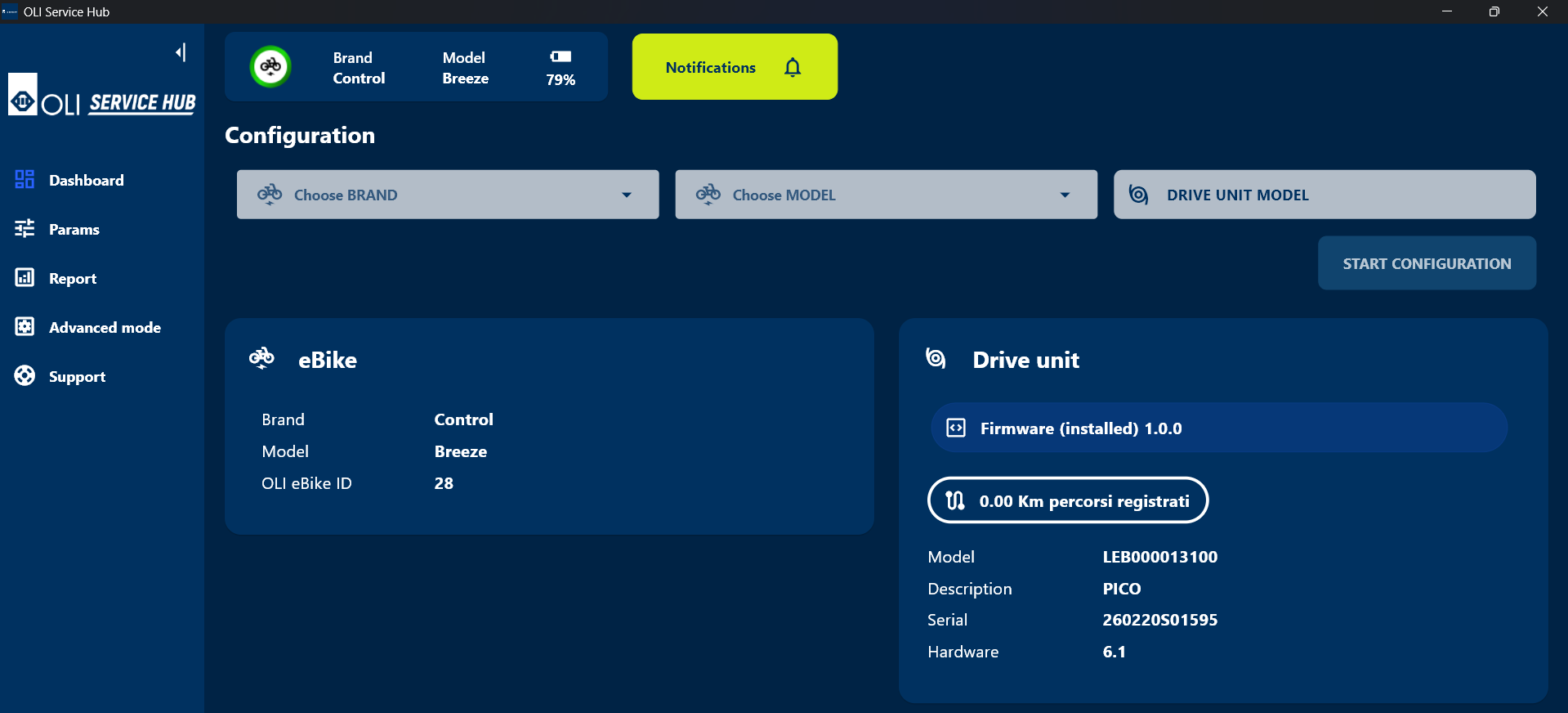The height and width of the screenshot is (713, 1568).
Task: Restore down the application window
Action: tap(1494, 11)
